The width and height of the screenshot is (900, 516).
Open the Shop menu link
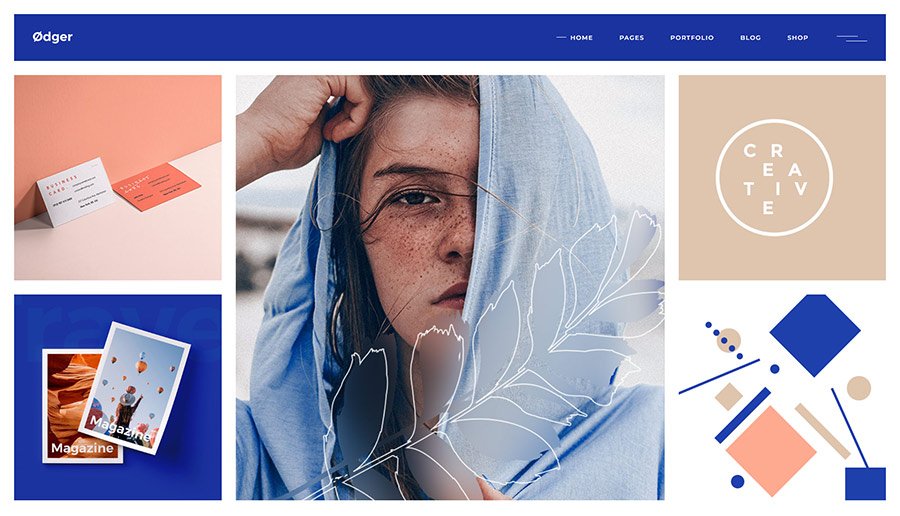pos(797,38)
